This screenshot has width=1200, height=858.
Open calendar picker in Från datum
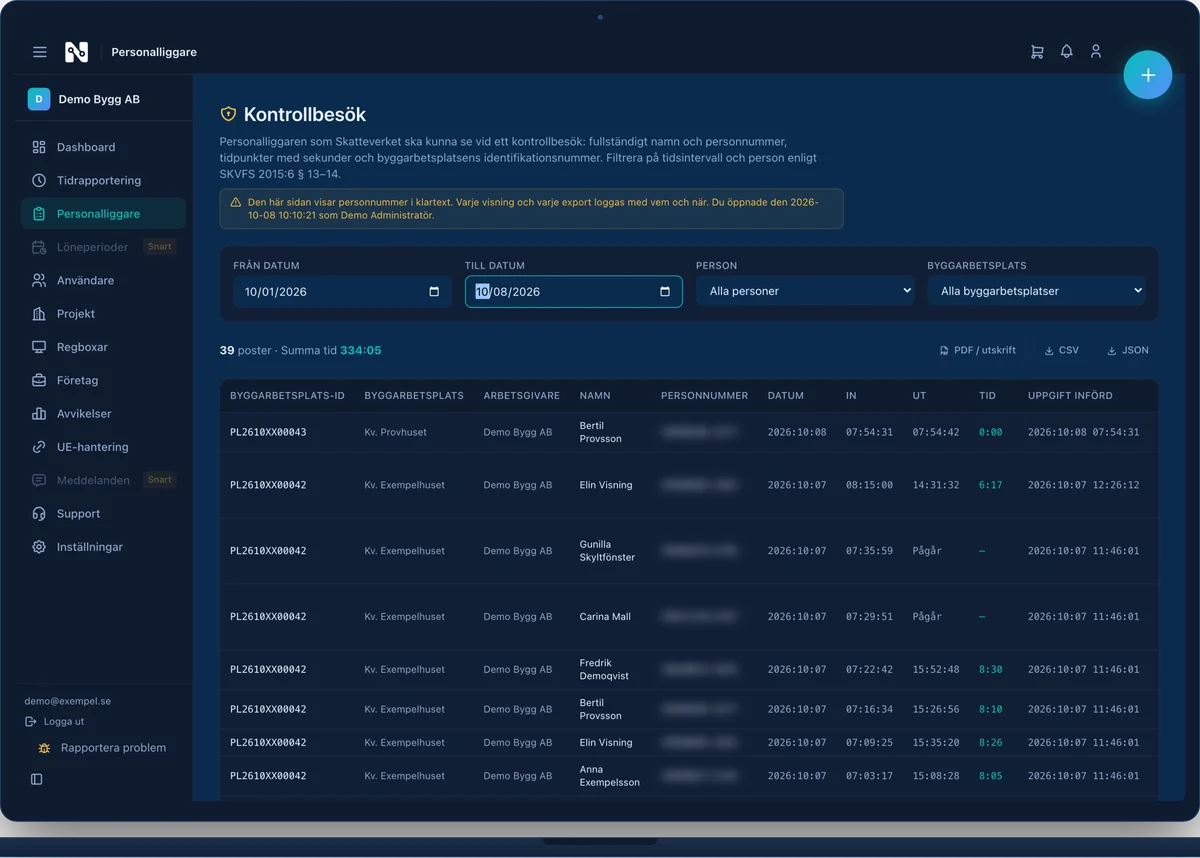coord(434,292)
